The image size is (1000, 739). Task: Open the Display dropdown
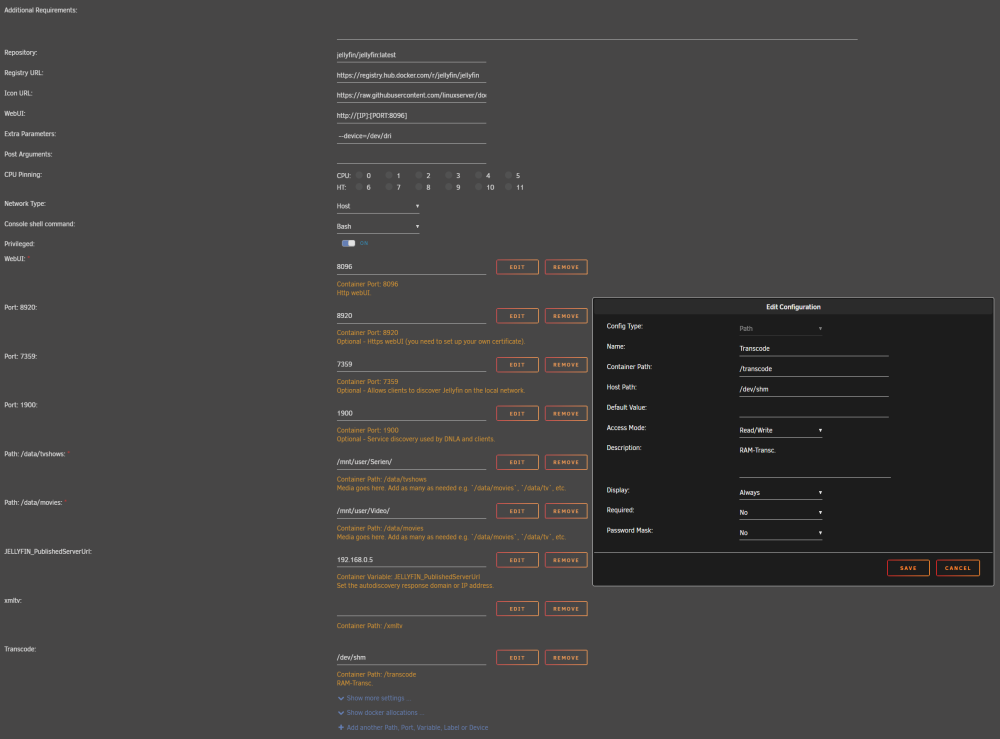coord(781,492)
